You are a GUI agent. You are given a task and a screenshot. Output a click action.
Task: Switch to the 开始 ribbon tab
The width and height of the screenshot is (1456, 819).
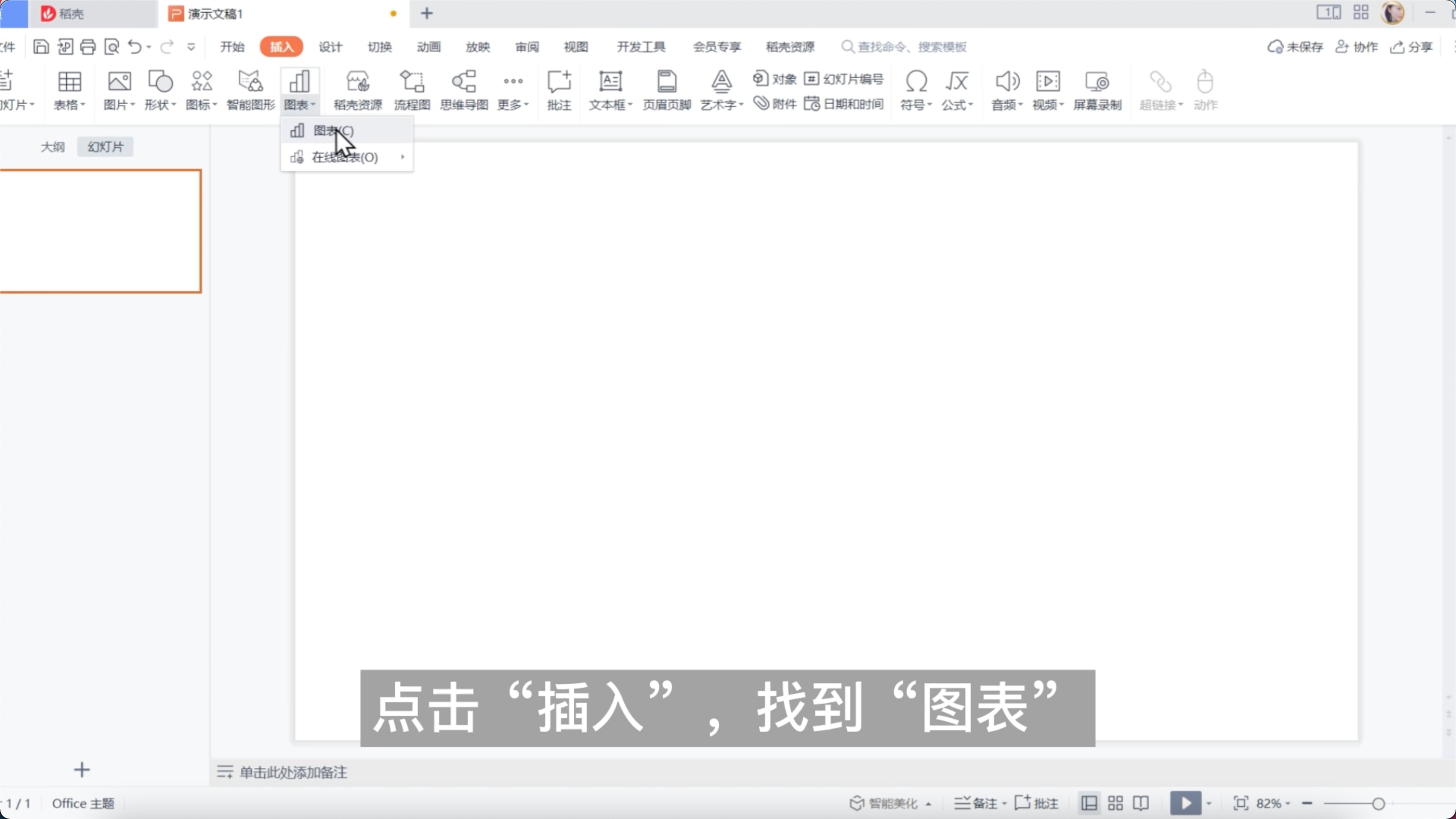coord(233,47)
